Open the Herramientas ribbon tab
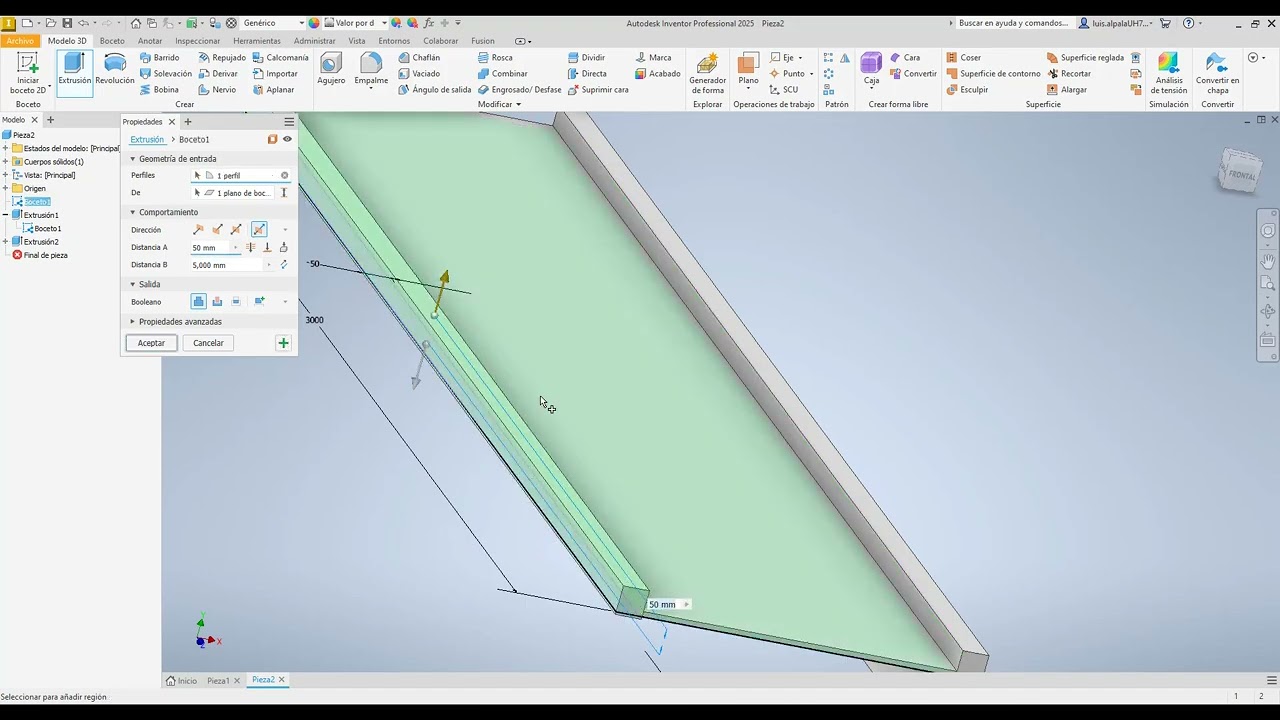The image size is (1280, 720). pos(257,41)
